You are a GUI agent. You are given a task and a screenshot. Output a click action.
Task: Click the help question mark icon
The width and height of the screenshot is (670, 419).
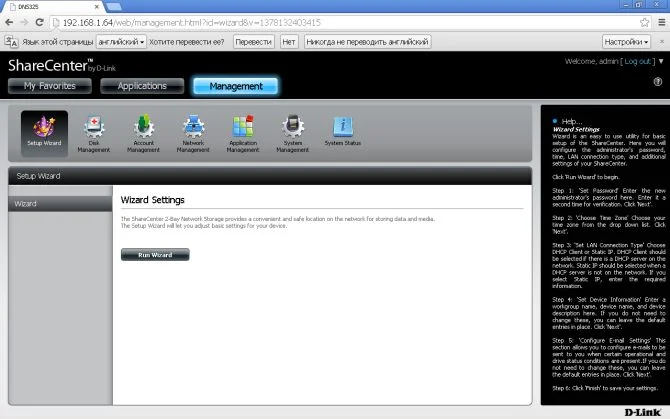[658, 81]
